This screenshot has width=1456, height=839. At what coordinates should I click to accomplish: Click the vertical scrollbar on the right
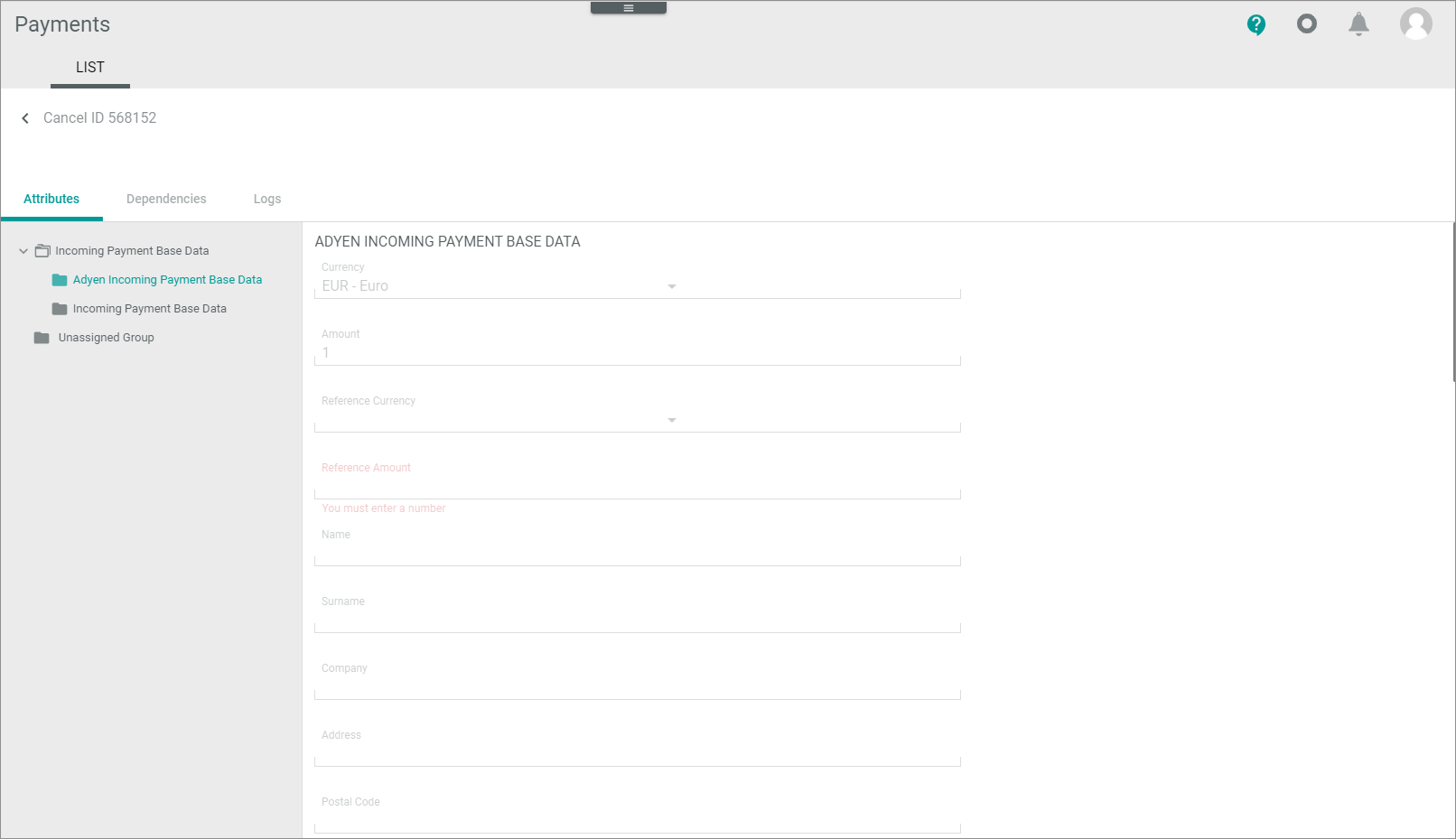[x=1452, y=303]
